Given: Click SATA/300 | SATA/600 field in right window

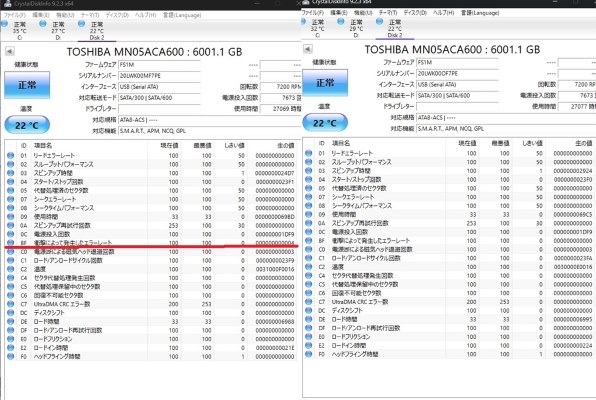Looking at the screenshot, I should (x=457, y=95).
